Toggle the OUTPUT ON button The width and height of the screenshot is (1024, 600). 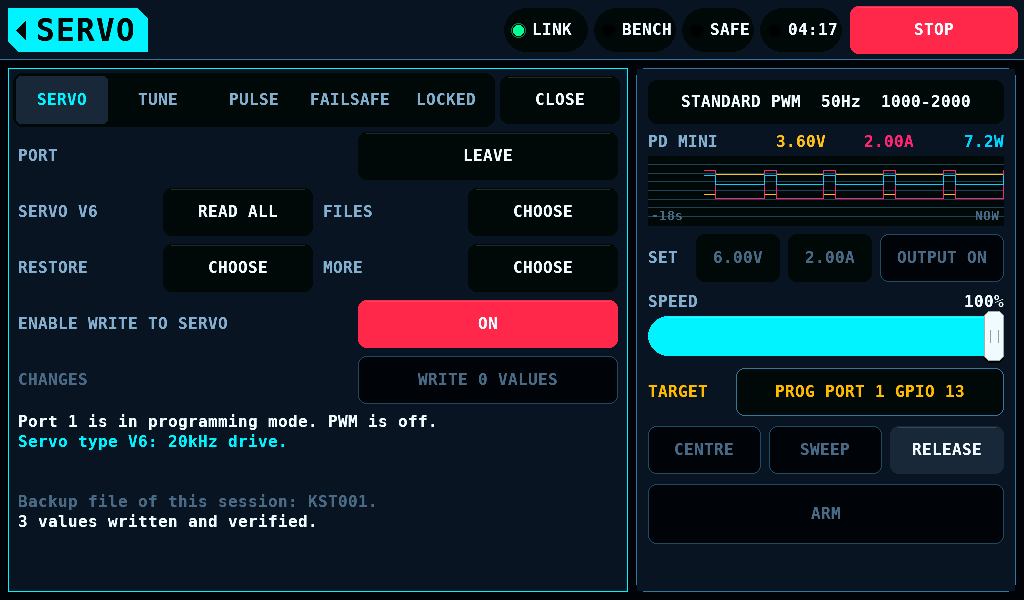[x=942, y=258]
